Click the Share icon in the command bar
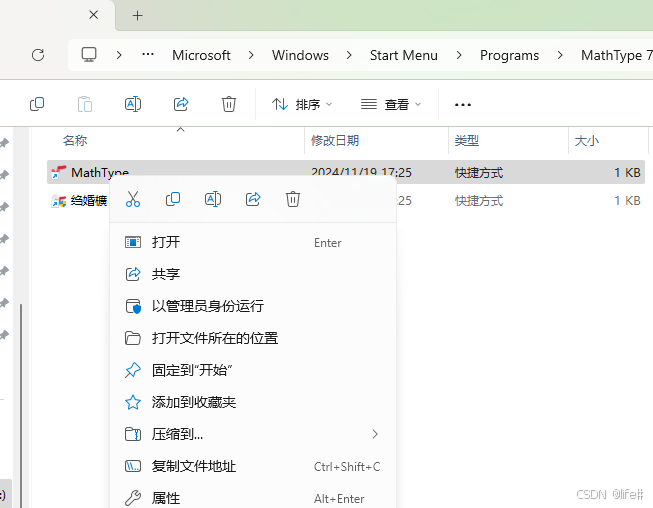The height and width of the screenshot is (508, 653). click(x=181, y=104)
